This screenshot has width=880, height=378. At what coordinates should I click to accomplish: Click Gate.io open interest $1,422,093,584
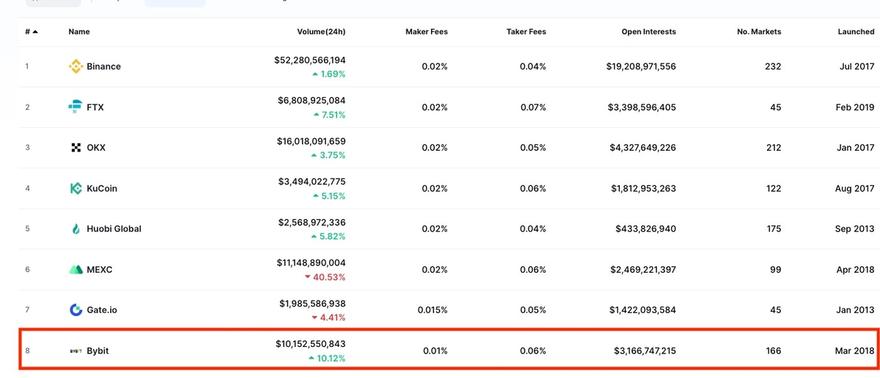(643, 310)
